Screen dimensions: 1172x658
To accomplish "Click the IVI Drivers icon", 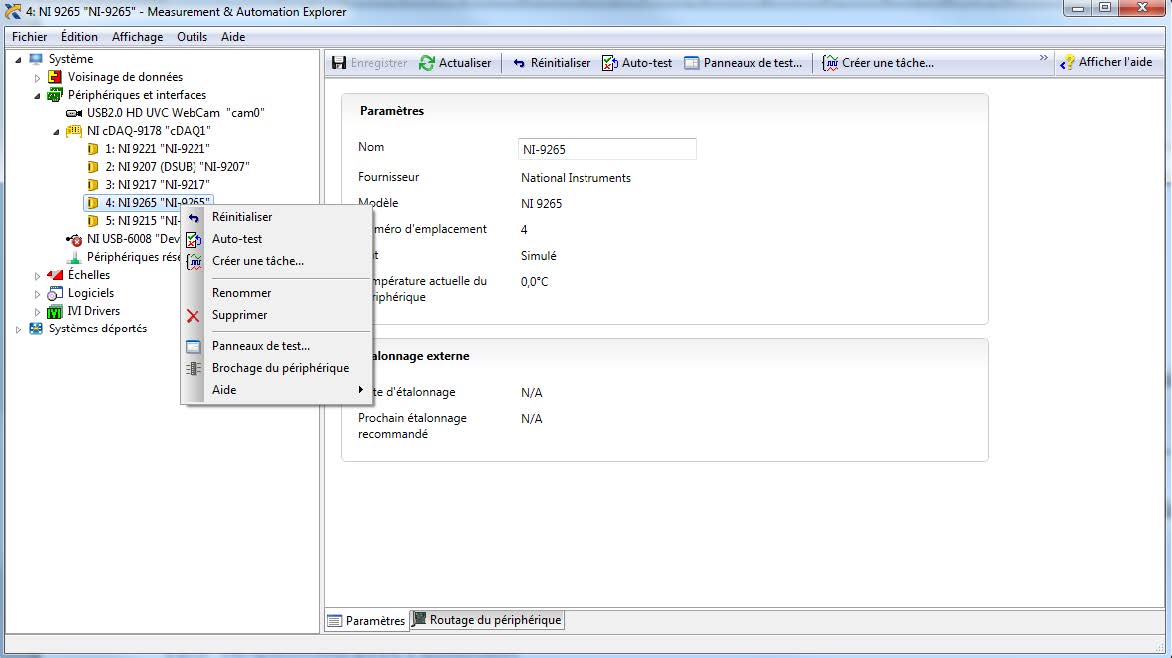I will (x=55, y=311).
